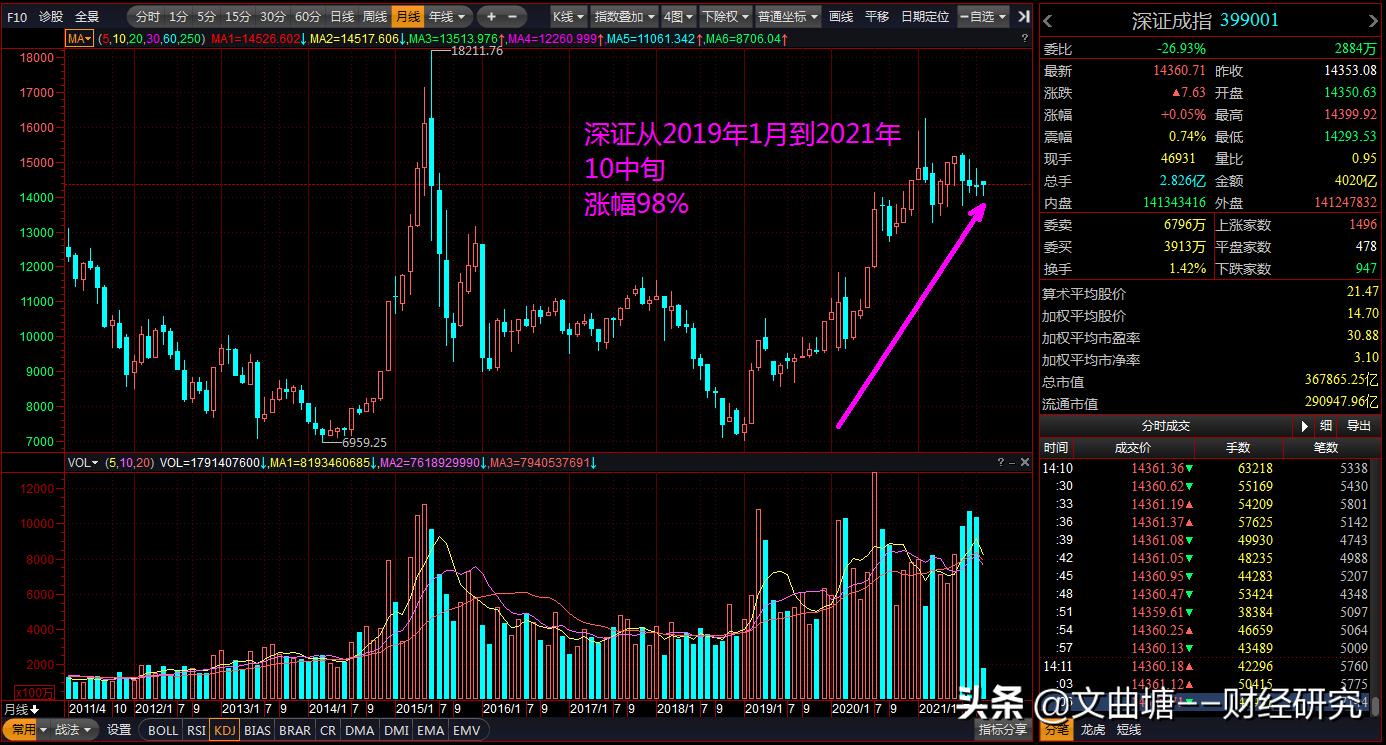Activate the 画线 drawing tool

click(843, 16)
